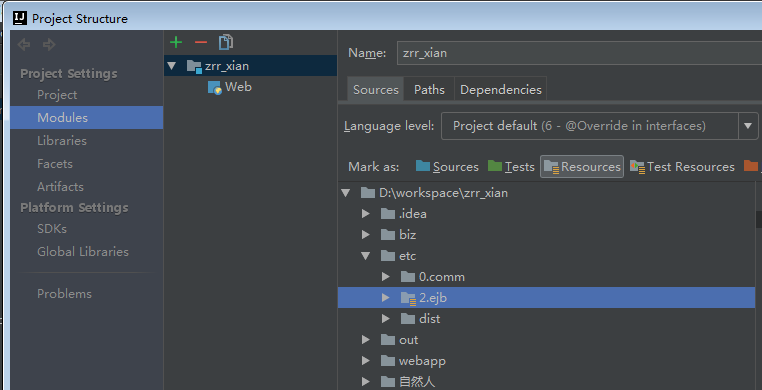
Task: Toggle the Resources mark button
Action: 582,167
